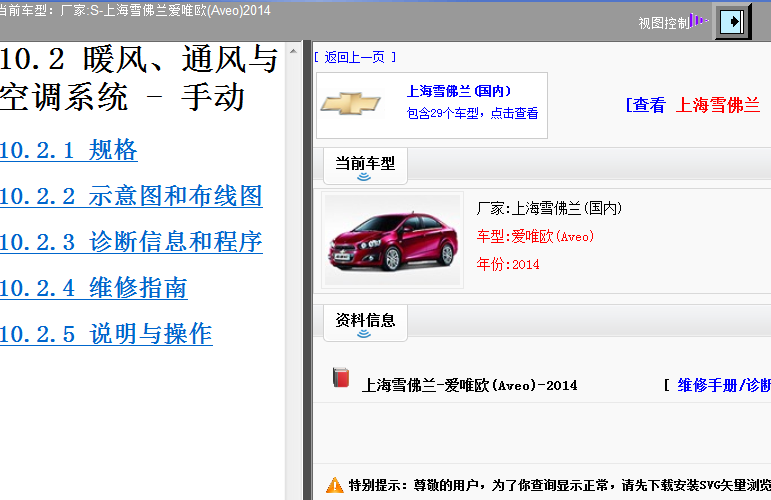771x500 pixels.
Task: Click the 特别提示 notice text
Action: (x=560, y=485)
